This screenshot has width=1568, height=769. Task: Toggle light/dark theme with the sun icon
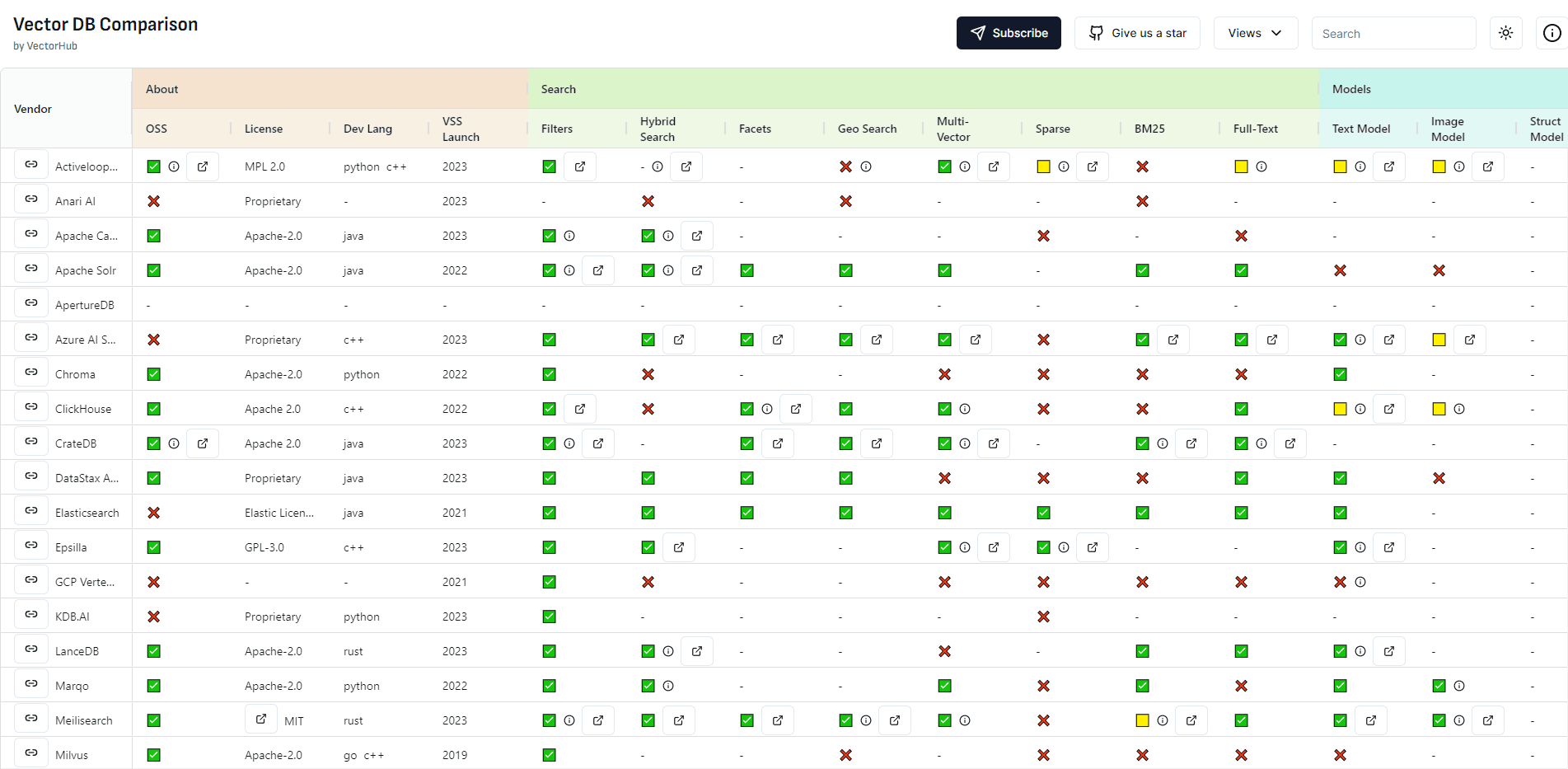[x=1505, y=33]
